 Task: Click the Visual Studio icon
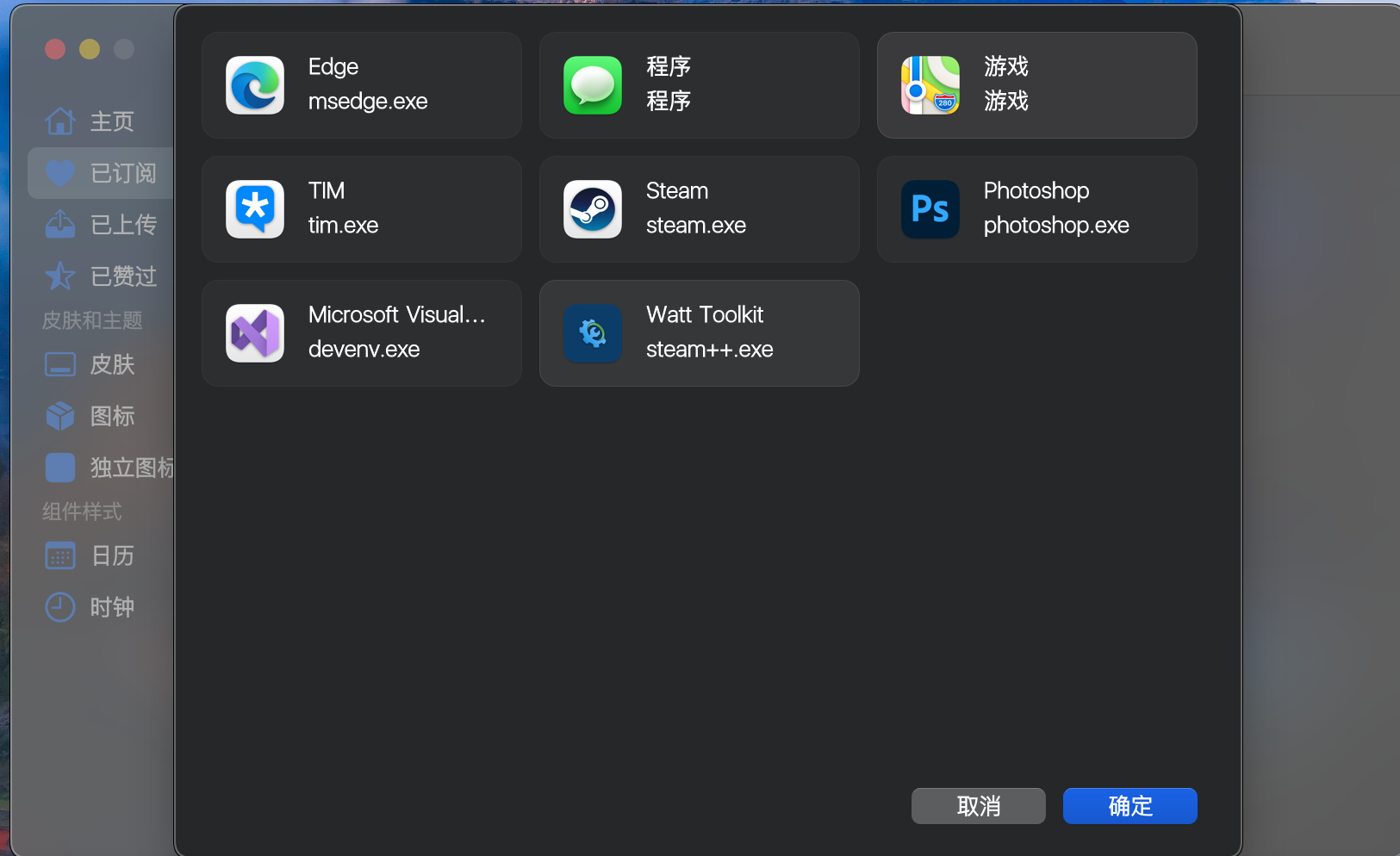(x=255, y=333)
